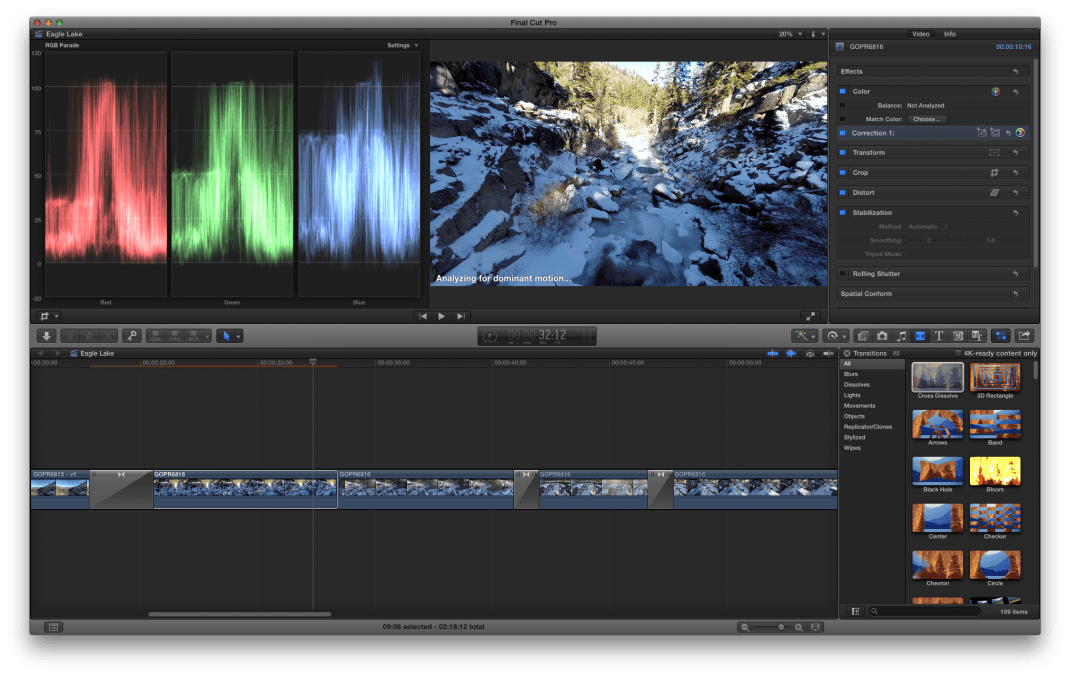This screenshot has width=1070, height=677.
Task: Enable the Rolling Shutter checkbox
Action: pos(843,274)
